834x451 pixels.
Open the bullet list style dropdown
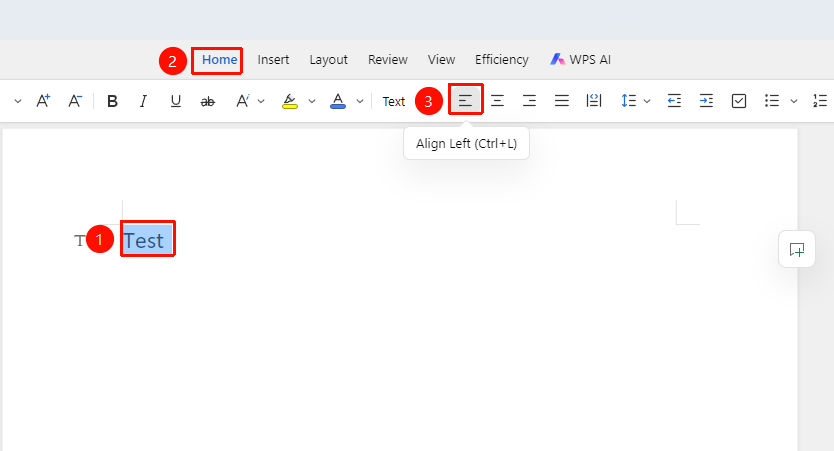[794, 101]
